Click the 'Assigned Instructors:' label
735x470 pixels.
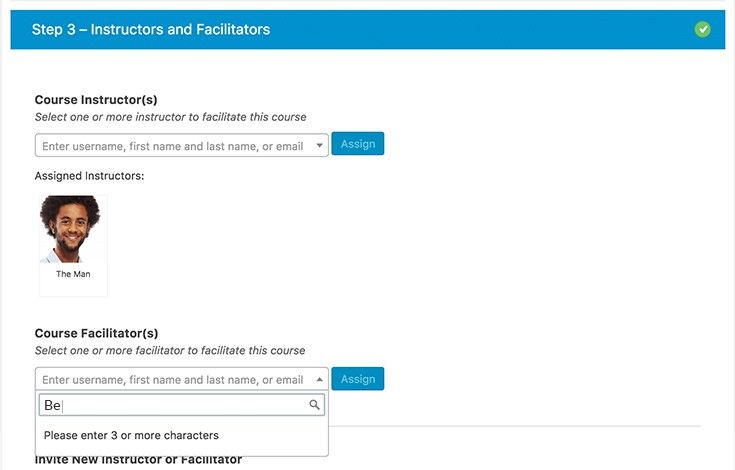90,176
